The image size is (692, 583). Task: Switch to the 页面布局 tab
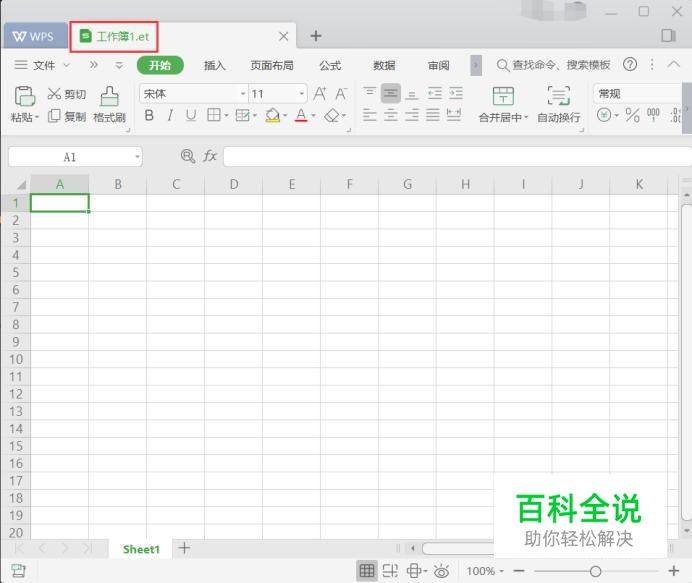[272, 65]
